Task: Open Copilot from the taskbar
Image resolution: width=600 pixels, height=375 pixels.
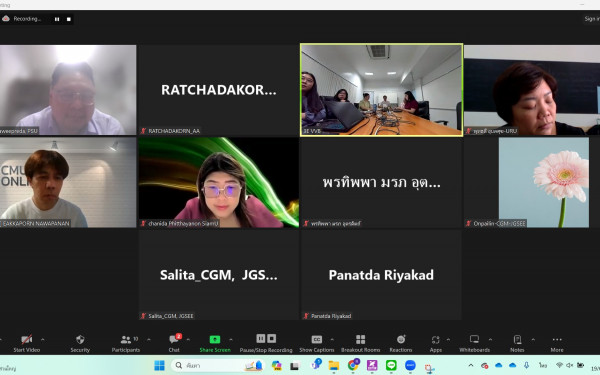Action: coord(276,365)
